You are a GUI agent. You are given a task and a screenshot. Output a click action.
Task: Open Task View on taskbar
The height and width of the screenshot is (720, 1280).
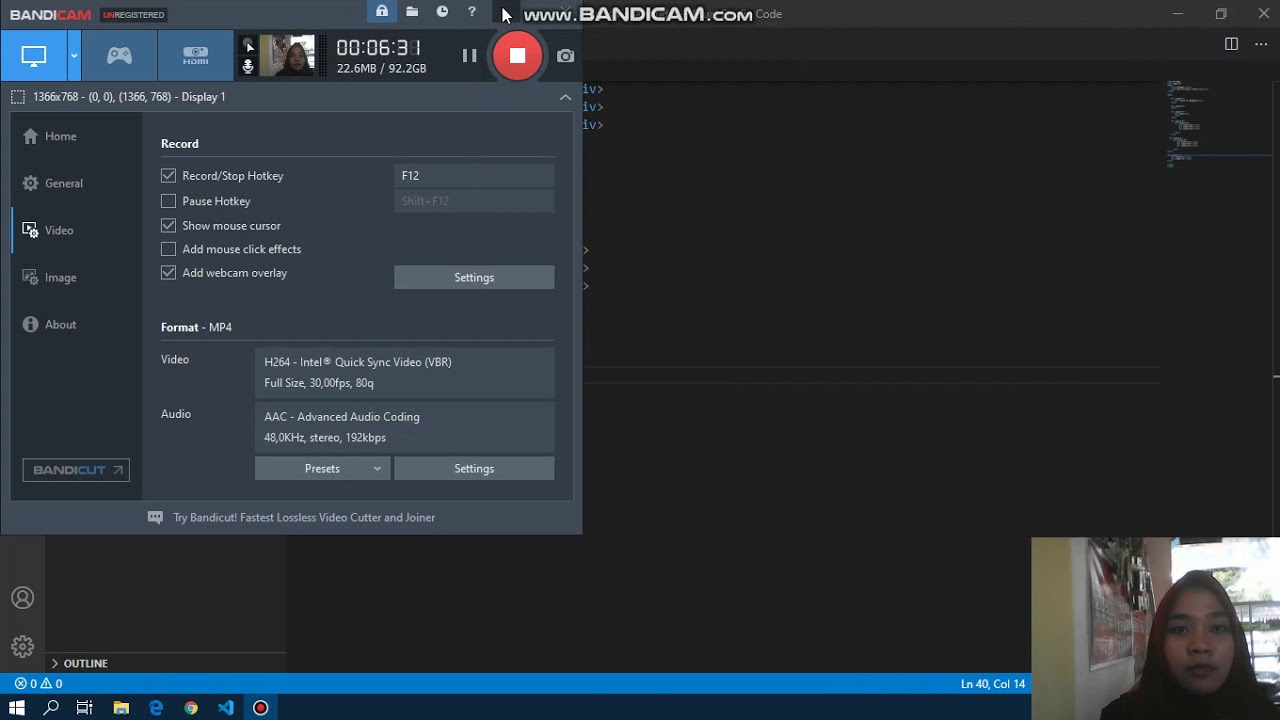[85, 708]
